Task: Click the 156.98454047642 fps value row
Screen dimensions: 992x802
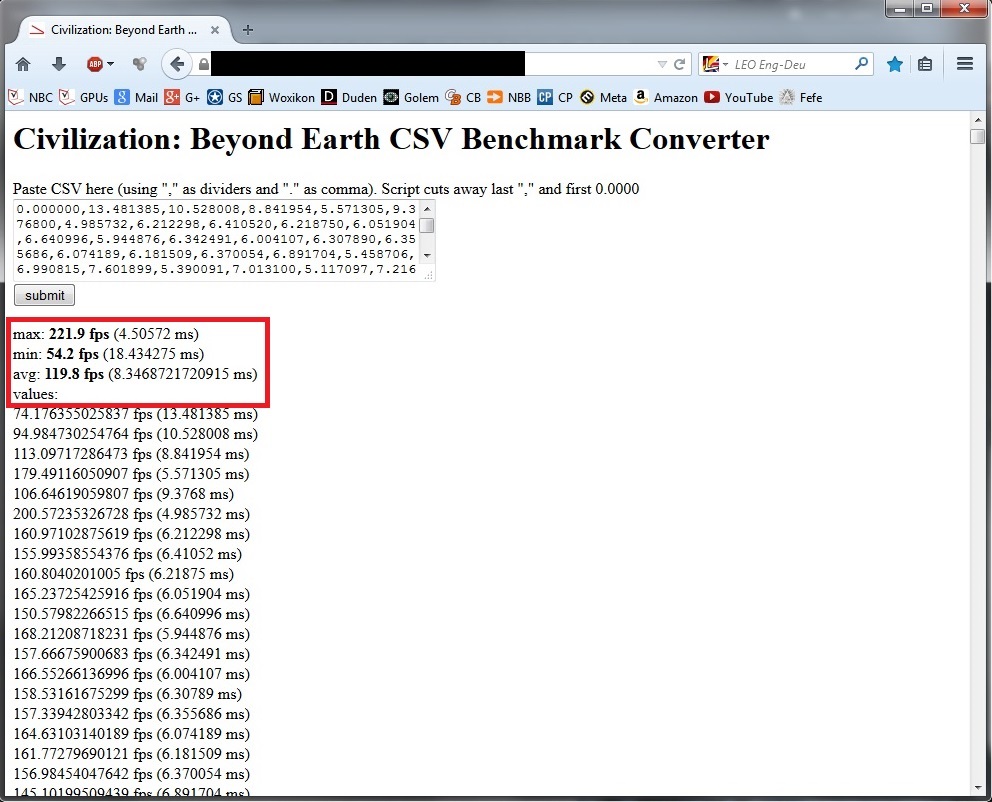Action: (x=131, y=774)
